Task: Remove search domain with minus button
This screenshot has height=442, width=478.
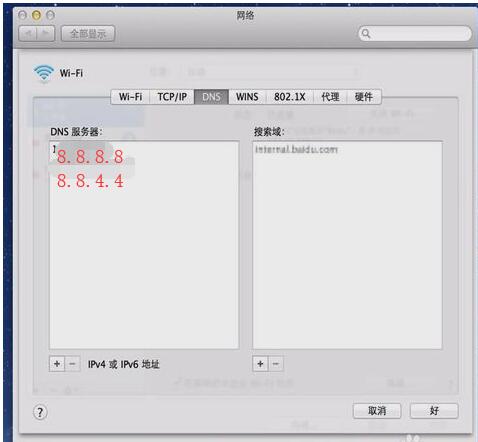Action: (x=276, y=364)
